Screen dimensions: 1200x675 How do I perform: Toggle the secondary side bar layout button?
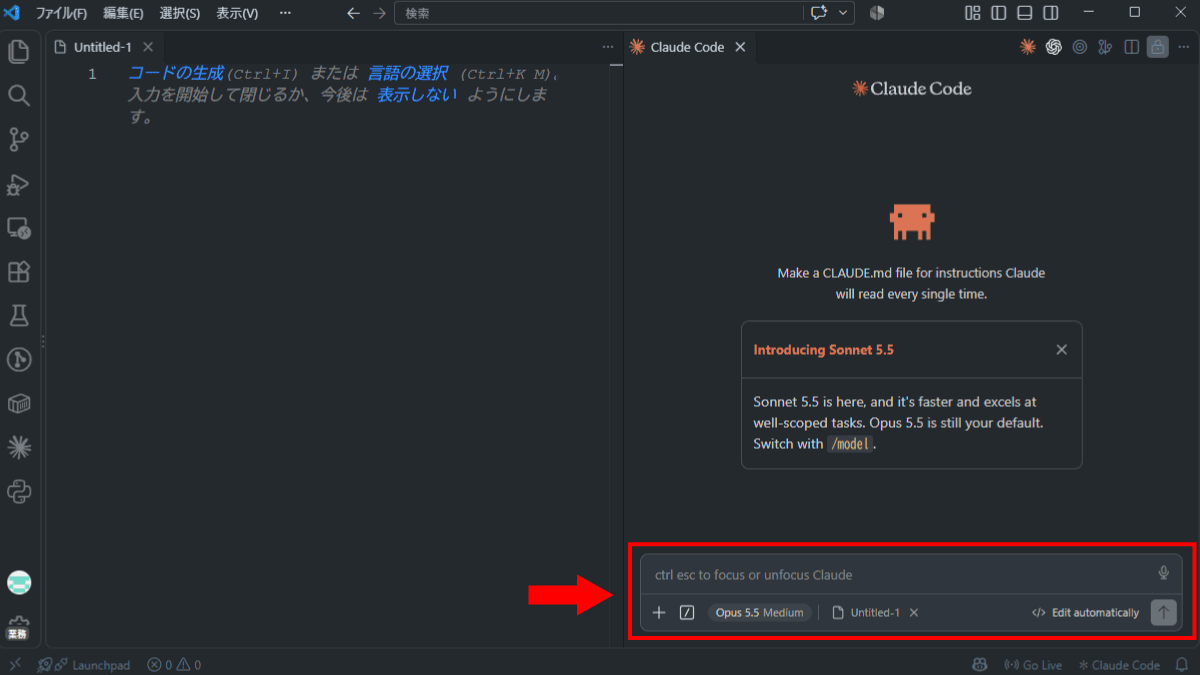(x=1050, y=13)
